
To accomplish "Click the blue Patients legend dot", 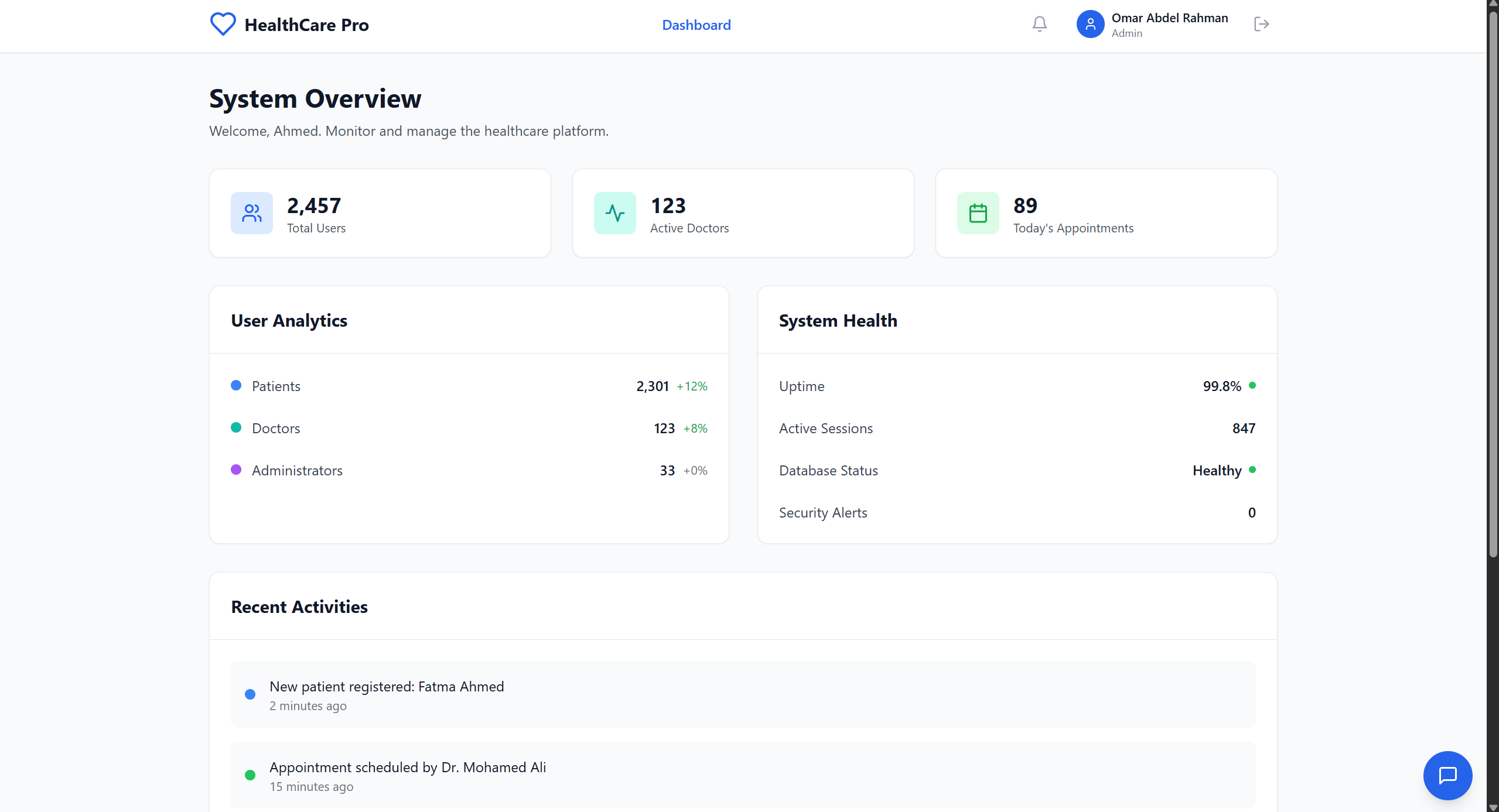I will pos(236,385).
